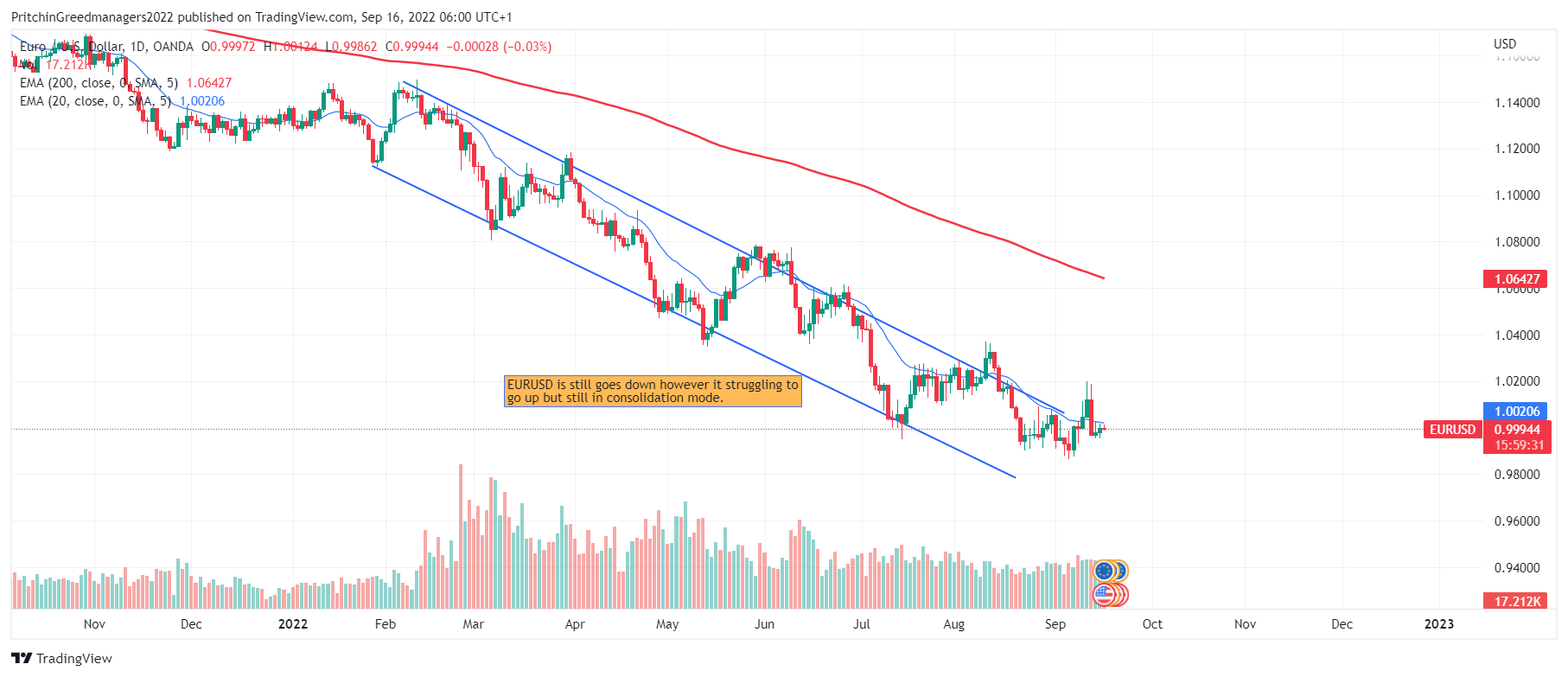
Task: Click the red 1.06427 EMA price label
Action: coord(1517,279)
